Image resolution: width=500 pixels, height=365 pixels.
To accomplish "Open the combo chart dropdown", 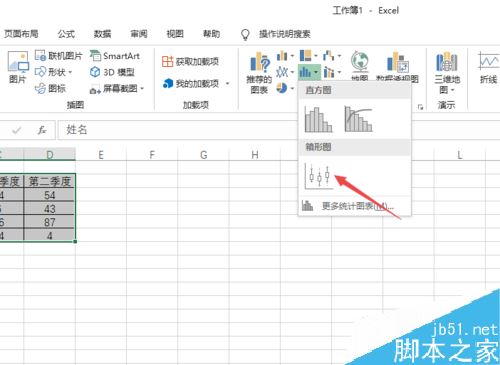I will pyautogui.click(x=332, y=72).
